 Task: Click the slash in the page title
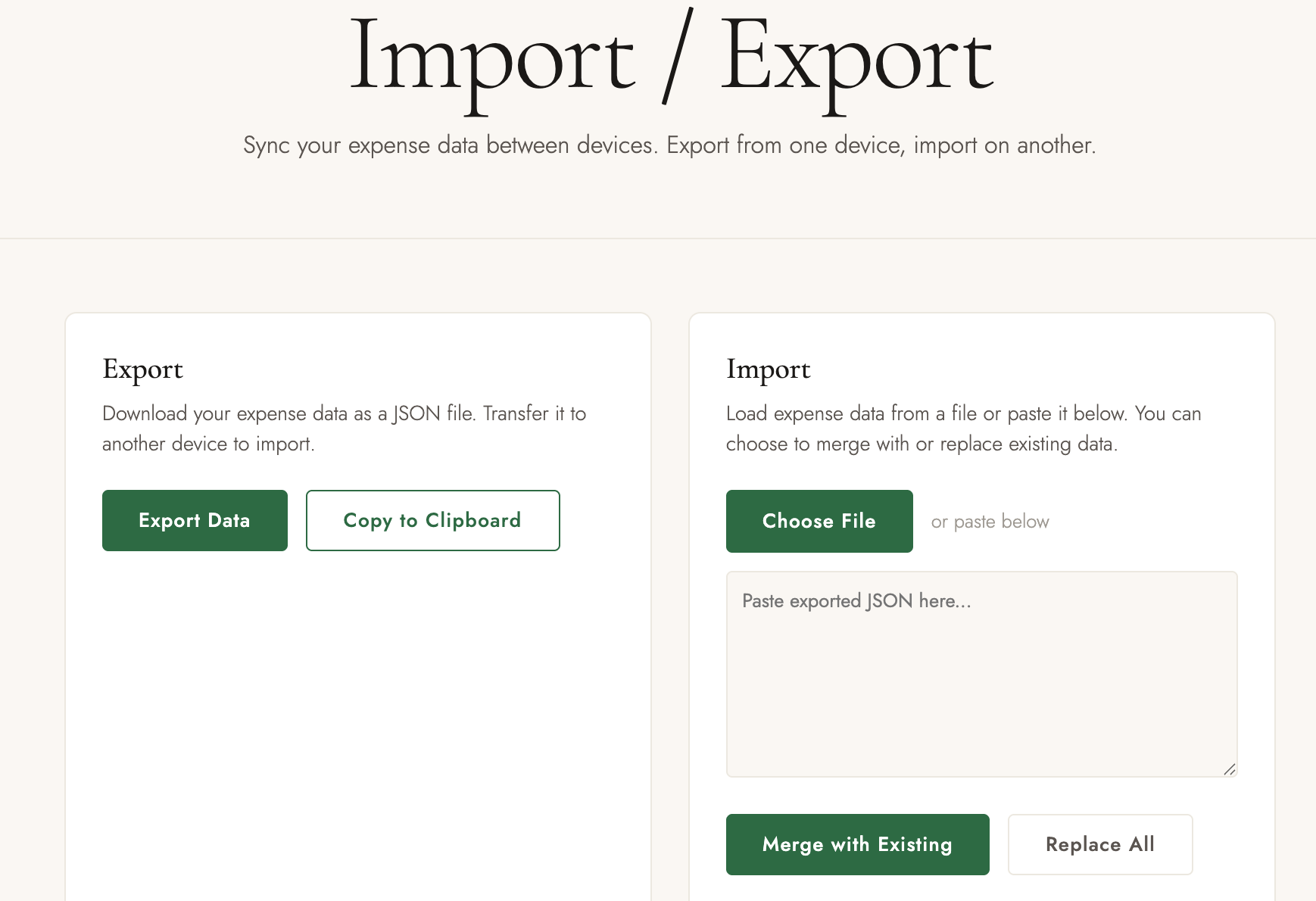point(677,58)
